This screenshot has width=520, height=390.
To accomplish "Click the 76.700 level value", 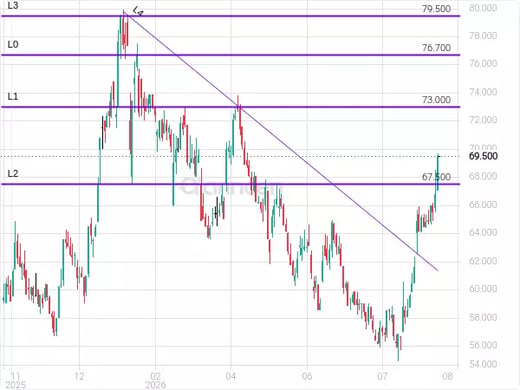I will point(436,48).
